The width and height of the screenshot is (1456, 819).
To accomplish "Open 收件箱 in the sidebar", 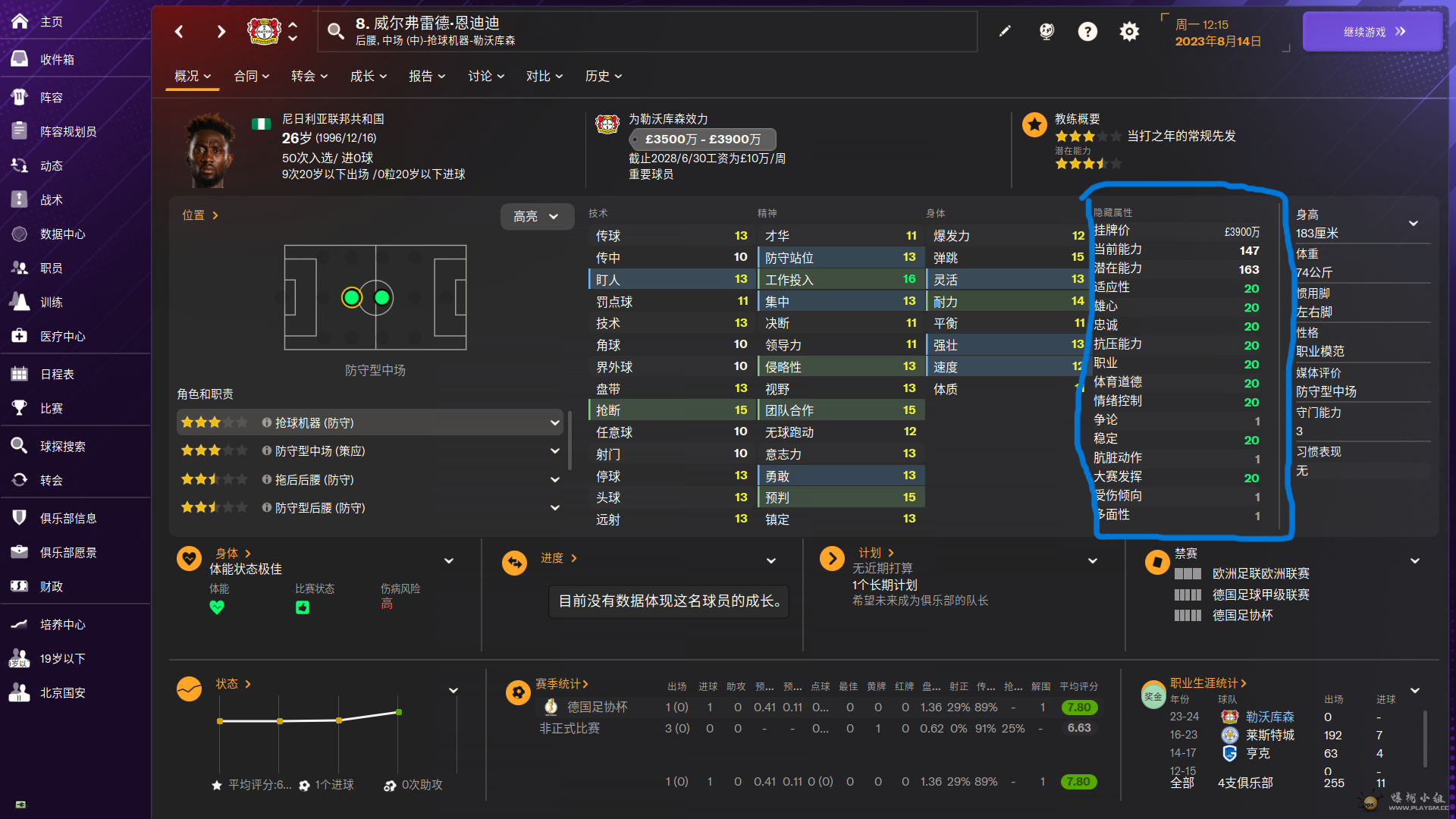I will click(57, 59).
